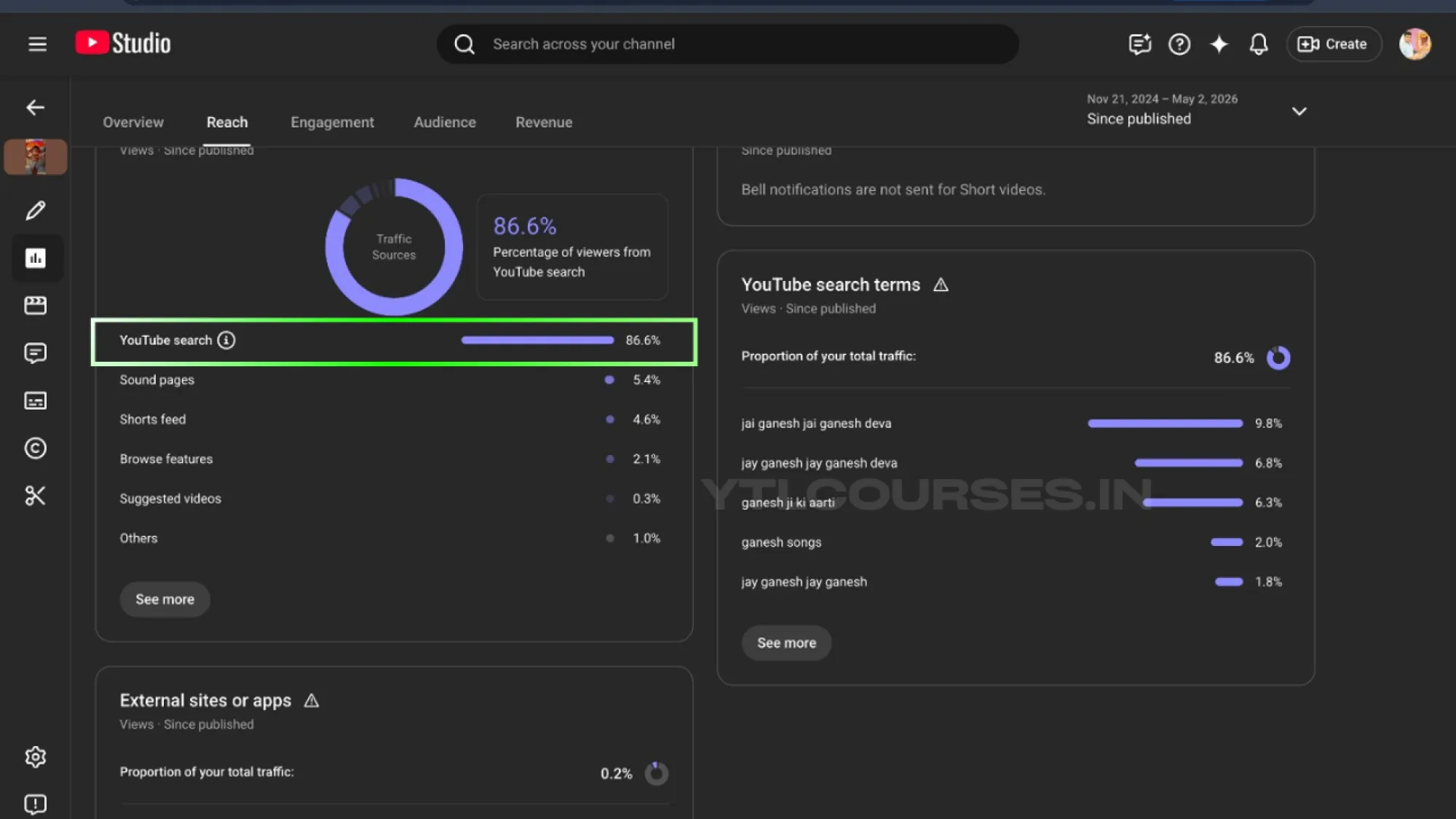Viewport: 1456px width, 819px height.
Task: Click the search magnifier icon
Action: (464, 44)
